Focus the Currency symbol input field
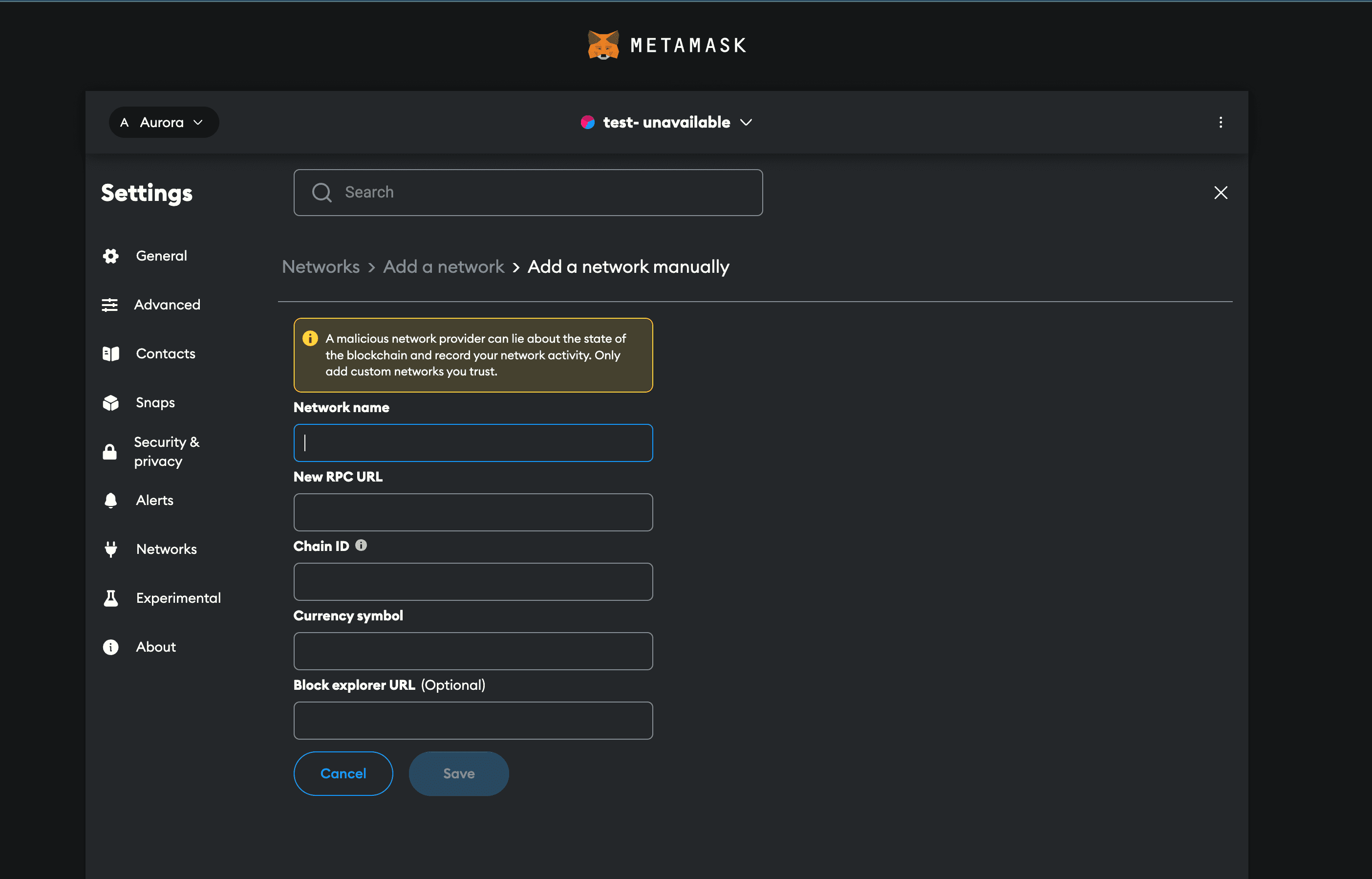Screen dimensions: 1372x879 [473, 651]
